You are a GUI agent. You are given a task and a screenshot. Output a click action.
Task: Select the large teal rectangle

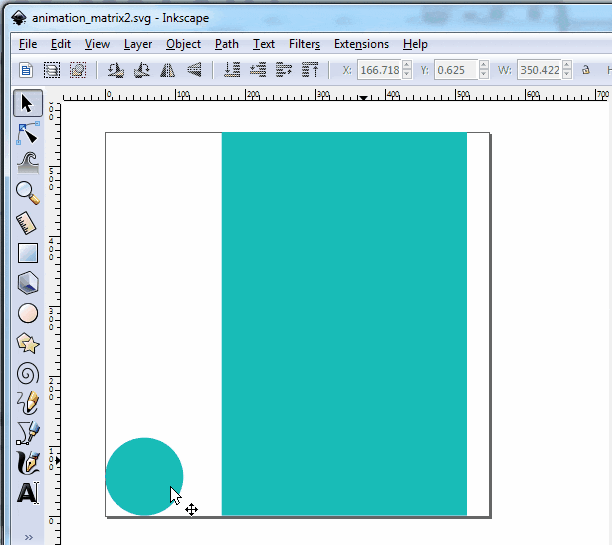344,324
